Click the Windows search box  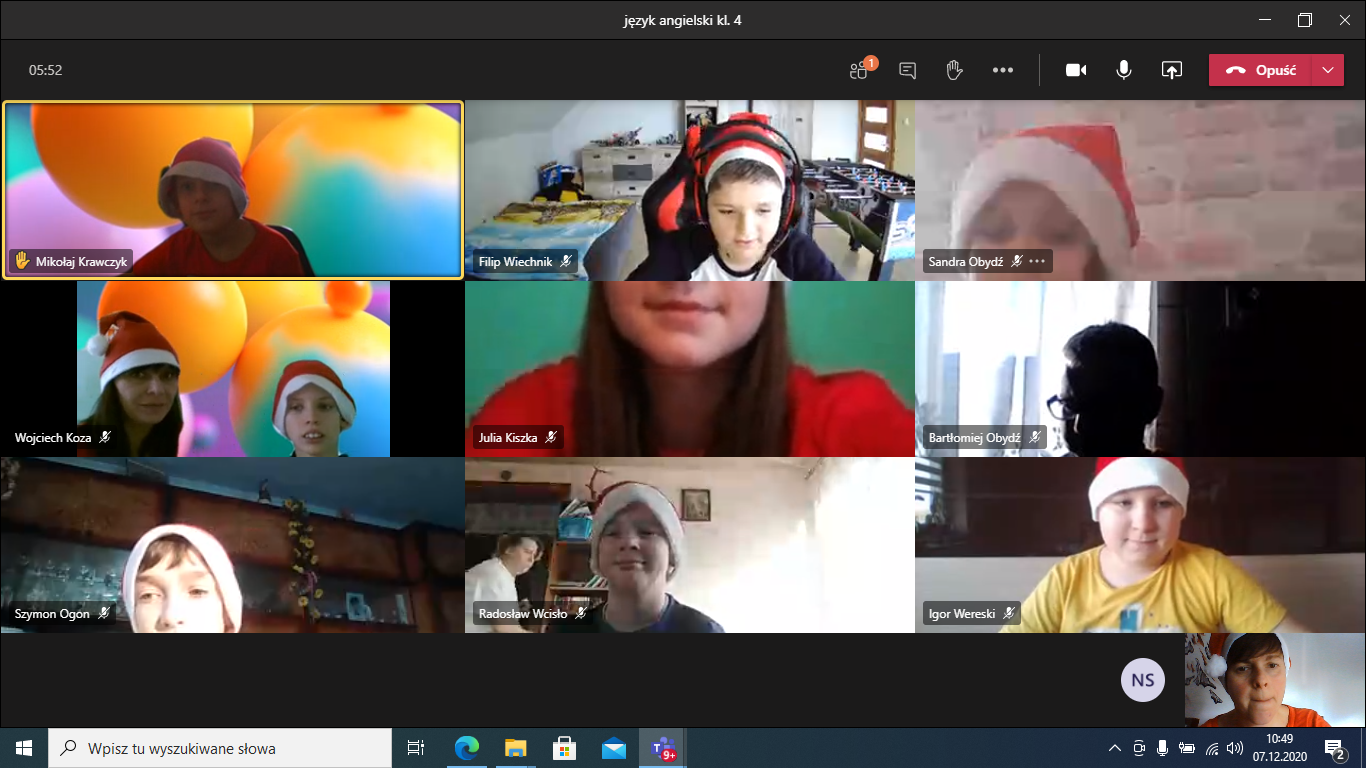220,748
